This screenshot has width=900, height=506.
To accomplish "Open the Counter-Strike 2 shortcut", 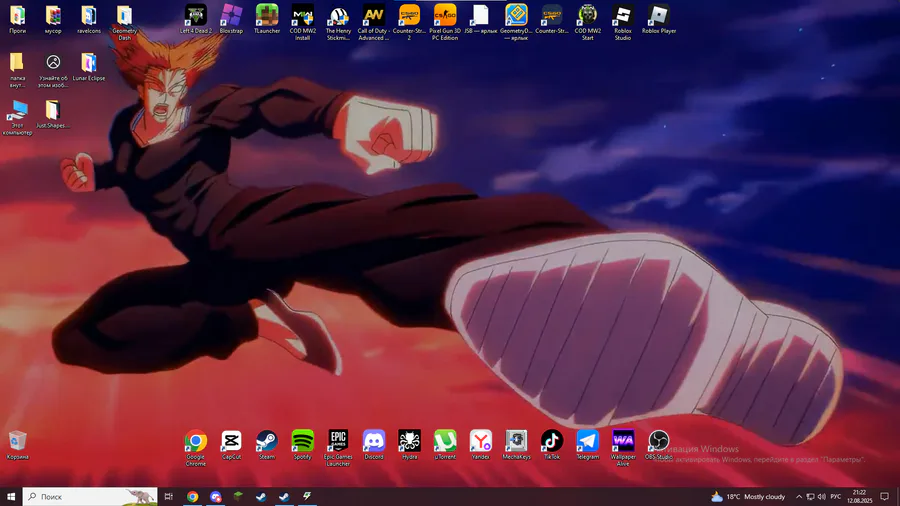I will point(409,22).
